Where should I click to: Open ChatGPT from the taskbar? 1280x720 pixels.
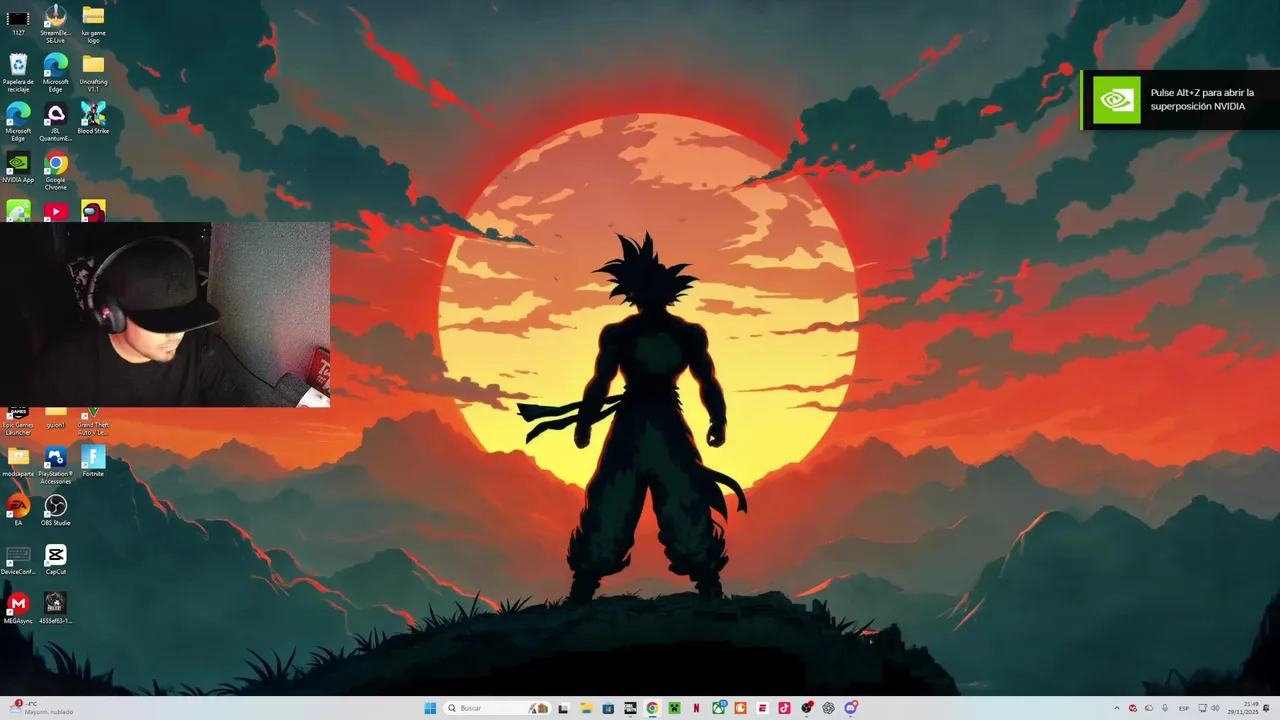[828, 708]
